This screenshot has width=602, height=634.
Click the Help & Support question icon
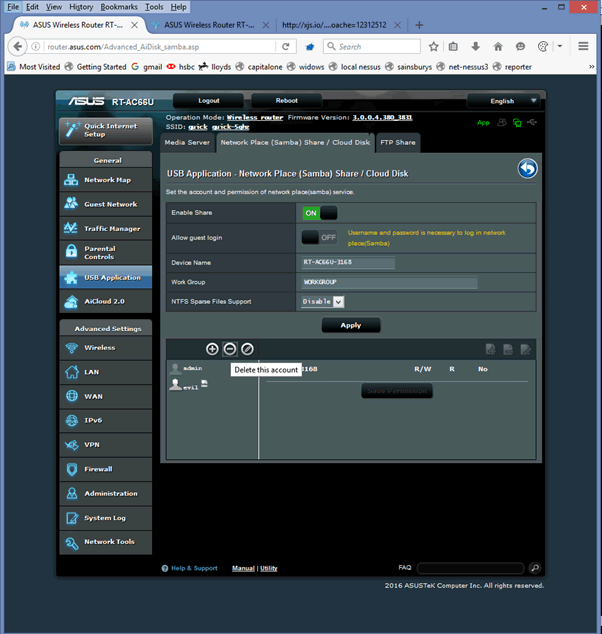click(165, 568)
